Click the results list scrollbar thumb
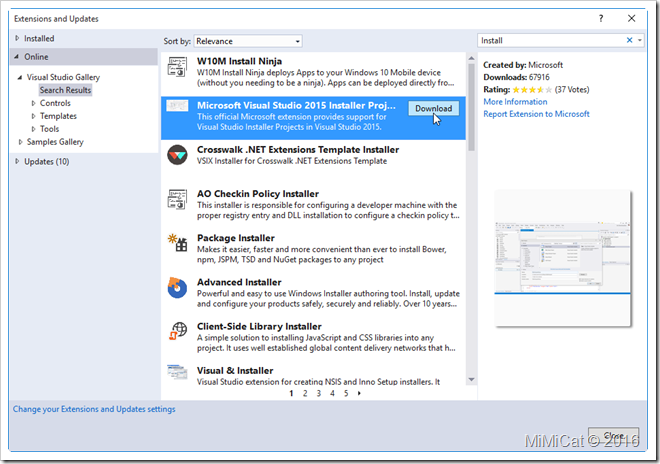Viewport: 660px width, 464px height. point(471,107)
